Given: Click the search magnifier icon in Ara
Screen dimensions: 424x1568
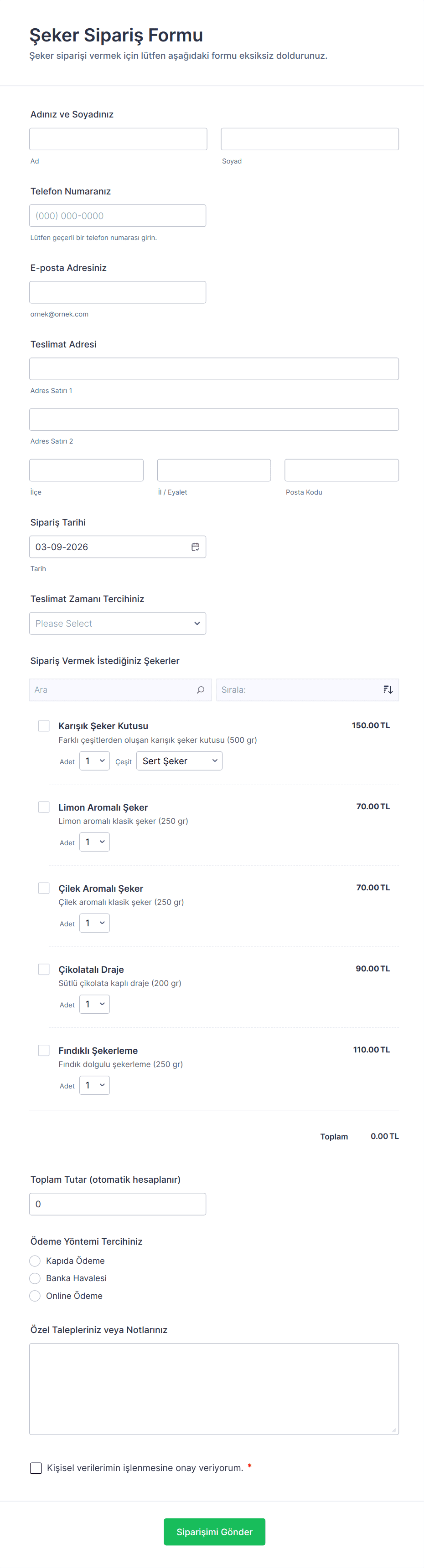Looking at the screenshot, I should (x=201, y=690).
